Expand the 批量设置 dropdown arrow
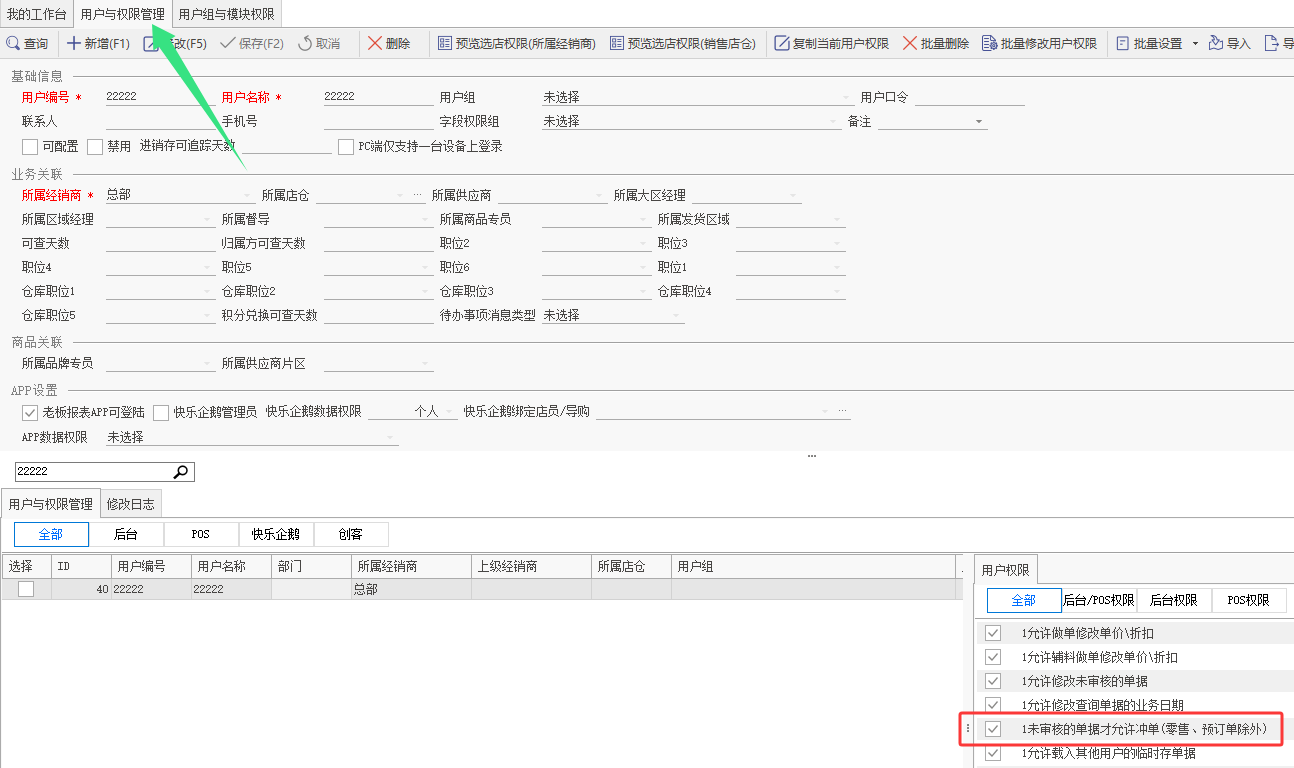The height and width of the screenshot is (768, 1294). pos(1195,44)
